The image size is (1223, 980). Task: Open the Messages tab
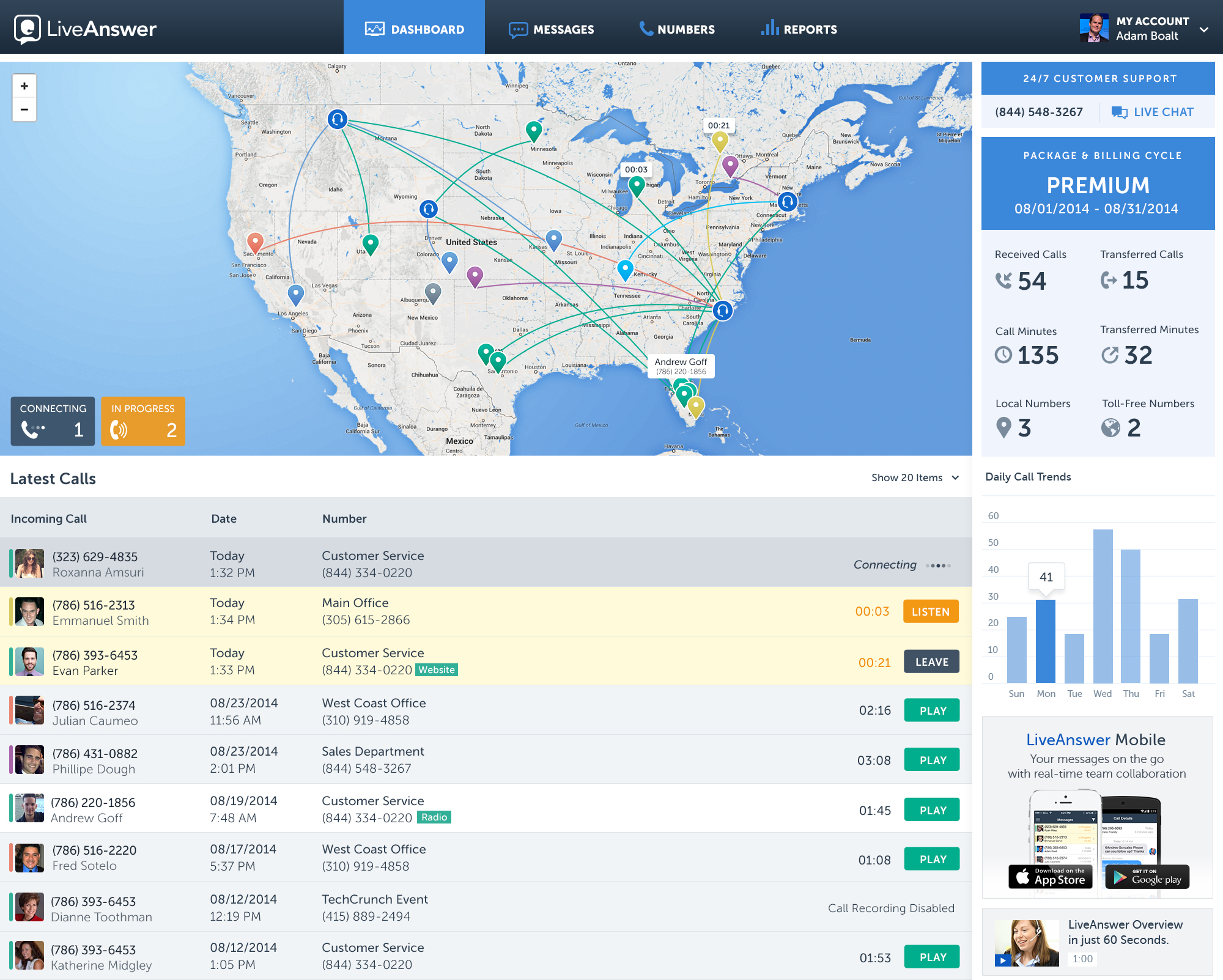pos(551,29)
